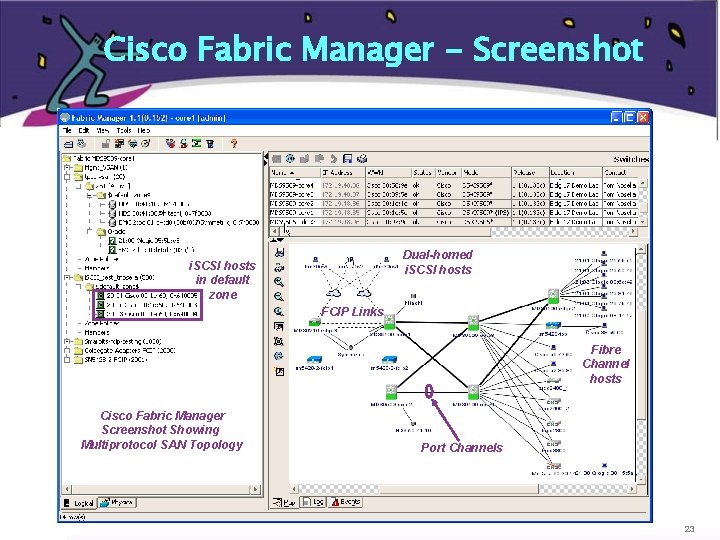Image resolution: width=720 pixels, height=540 pixels.
Task: Sort table by Location column header
Action: [x=576, y=173]
